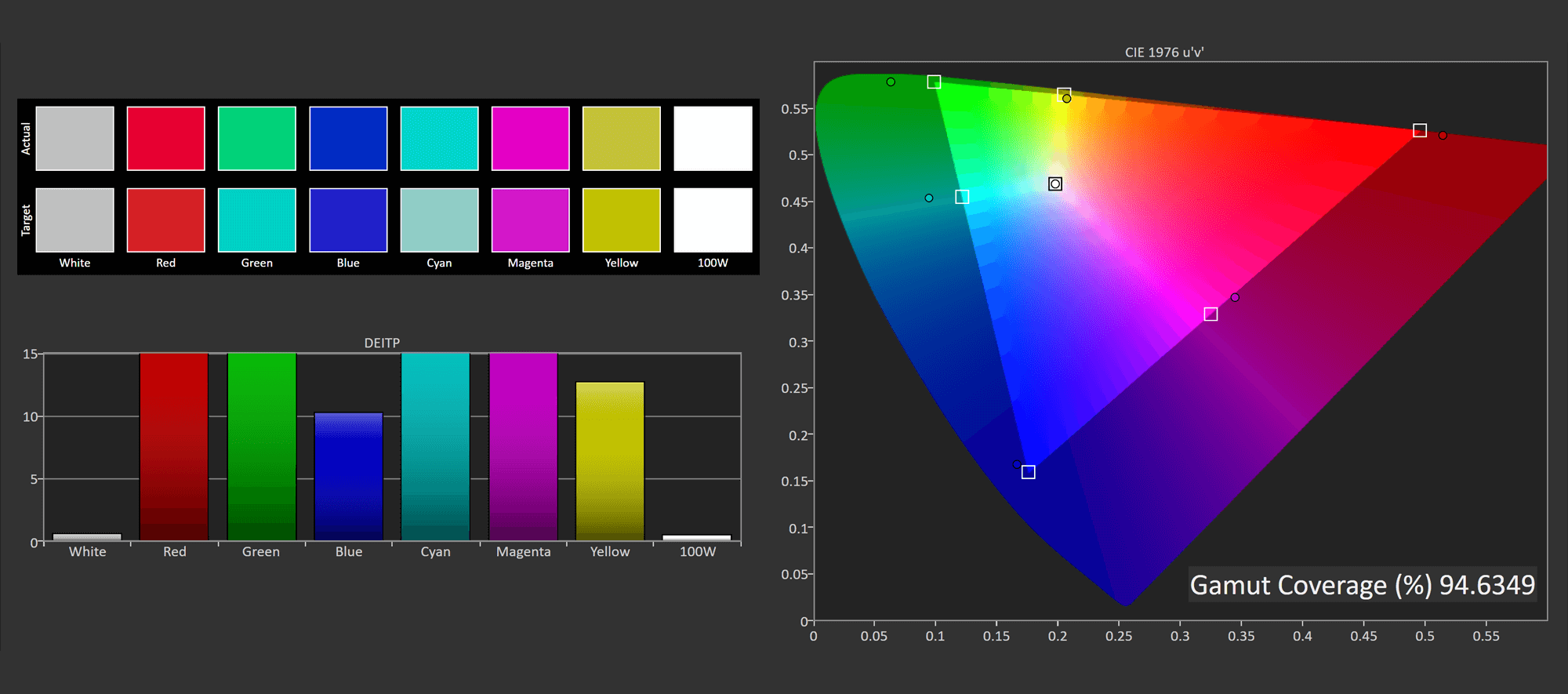Click the Actual Magenta color swatch
Screen dimensions: 1568x694
coord(530,139)
